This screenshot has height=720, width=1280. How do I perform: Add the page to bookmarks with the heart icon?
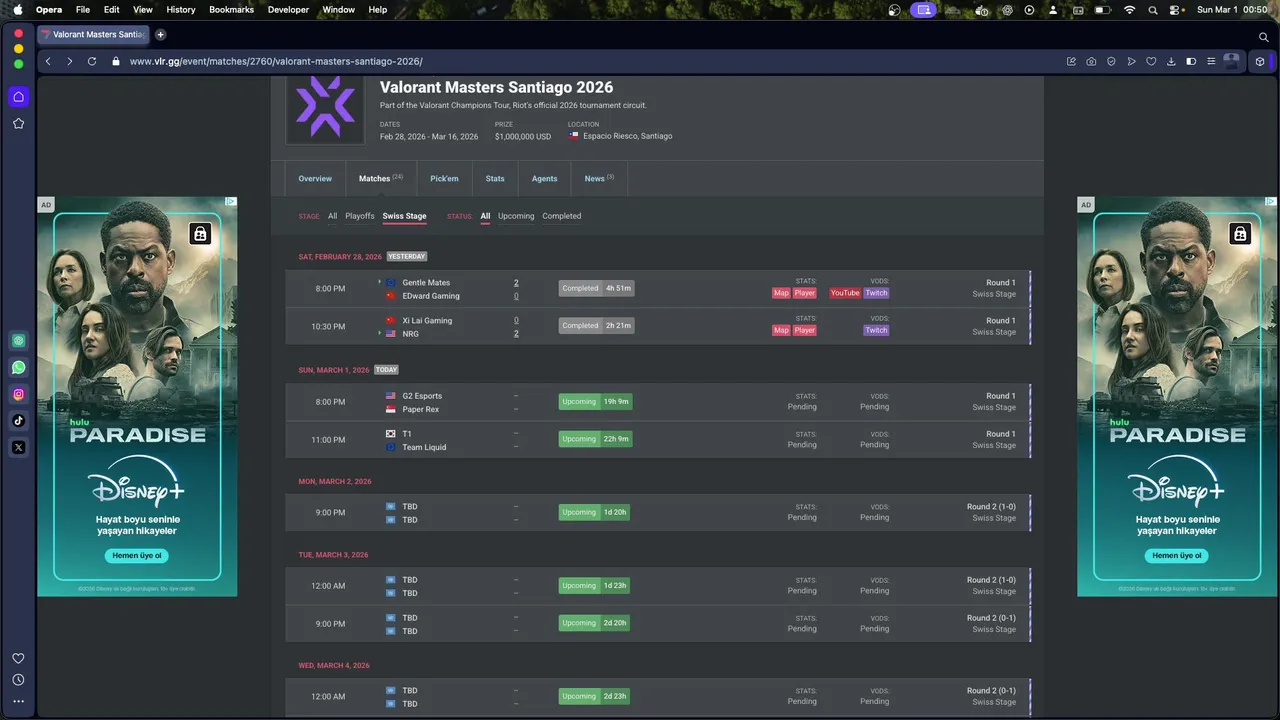point(1151,61)
